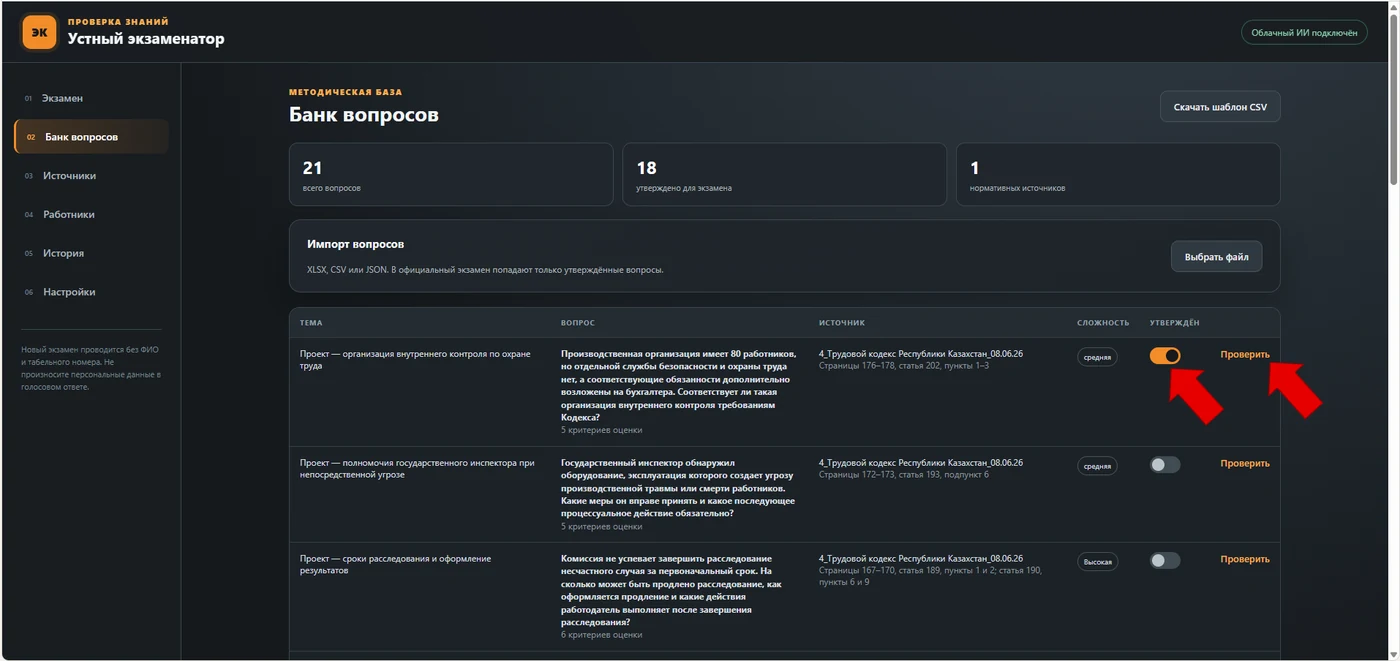Click the Облачный ИИ подключён status badge
This screenshot has height=661, width=1400.
pos(1303,33)
